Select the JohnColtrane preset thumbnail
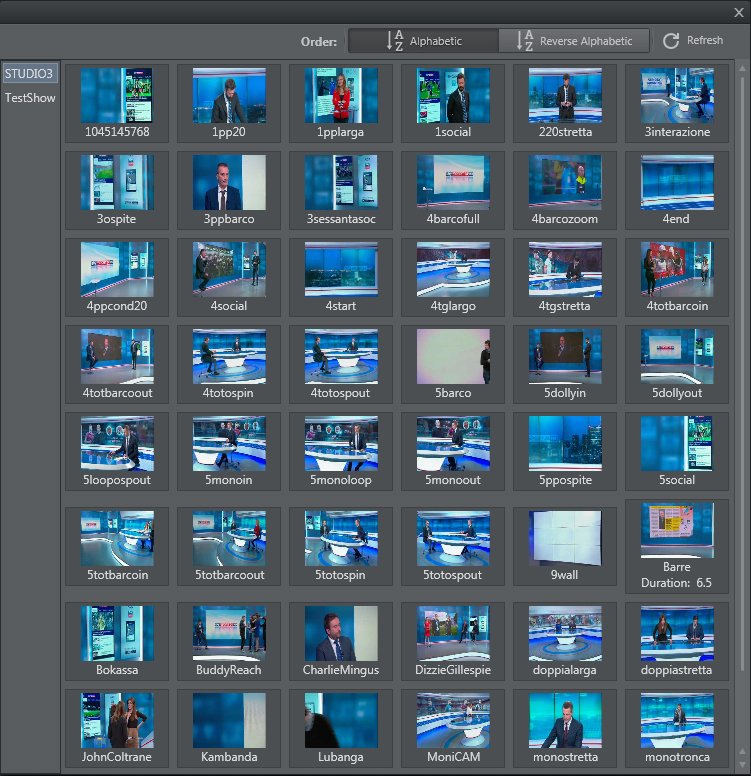The width and height of the screenshot is (751, 776). [117, 720]
